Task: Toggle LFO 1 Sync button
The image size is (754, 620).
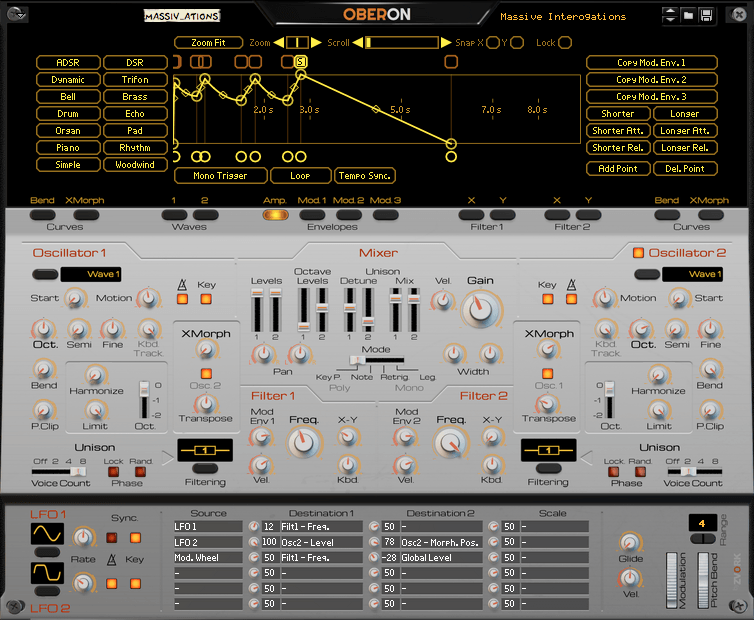Action: pos(112,537)
